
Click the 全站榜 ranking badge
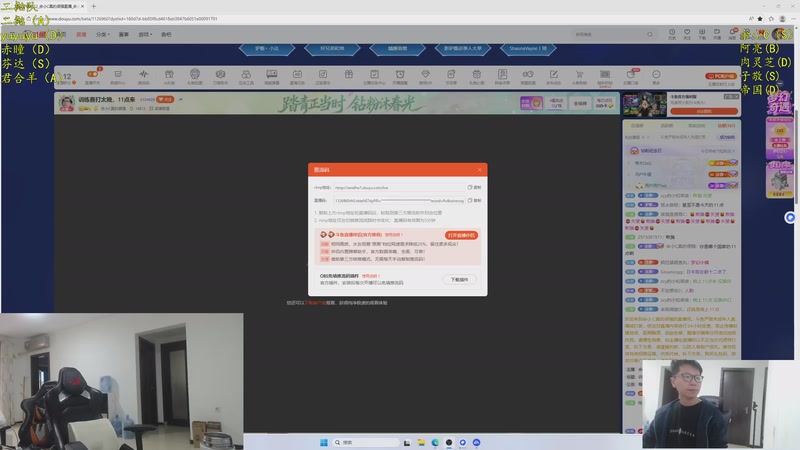[580, 103]
